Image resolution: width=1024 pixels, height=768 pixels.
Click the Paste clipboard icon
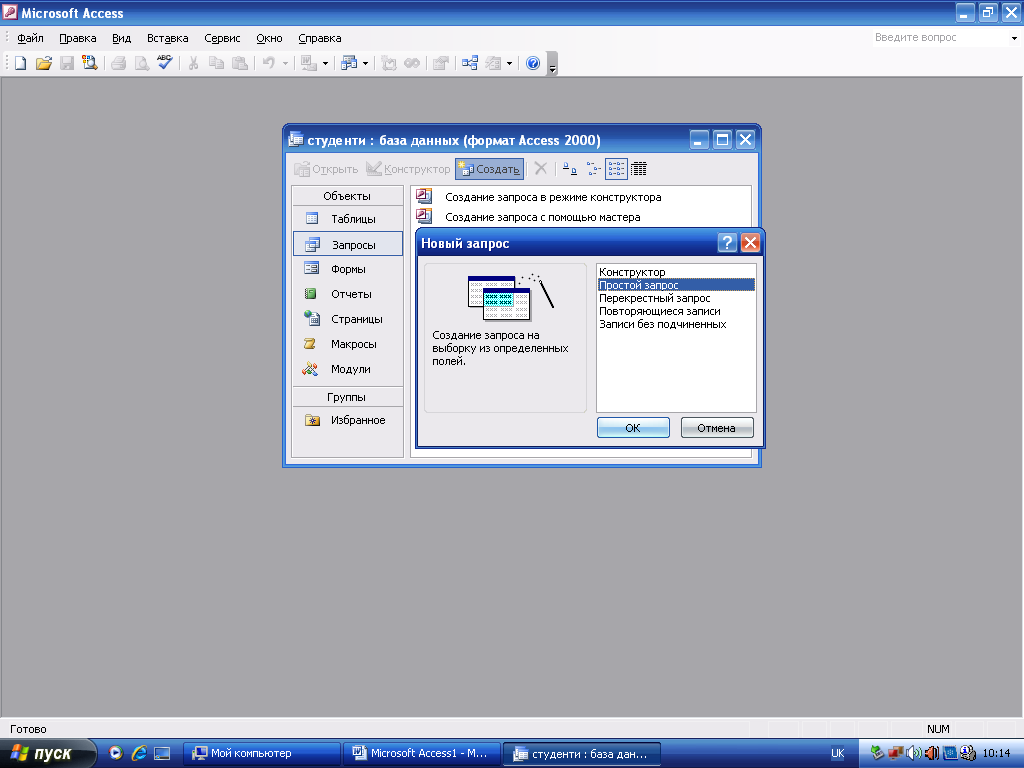240,63
